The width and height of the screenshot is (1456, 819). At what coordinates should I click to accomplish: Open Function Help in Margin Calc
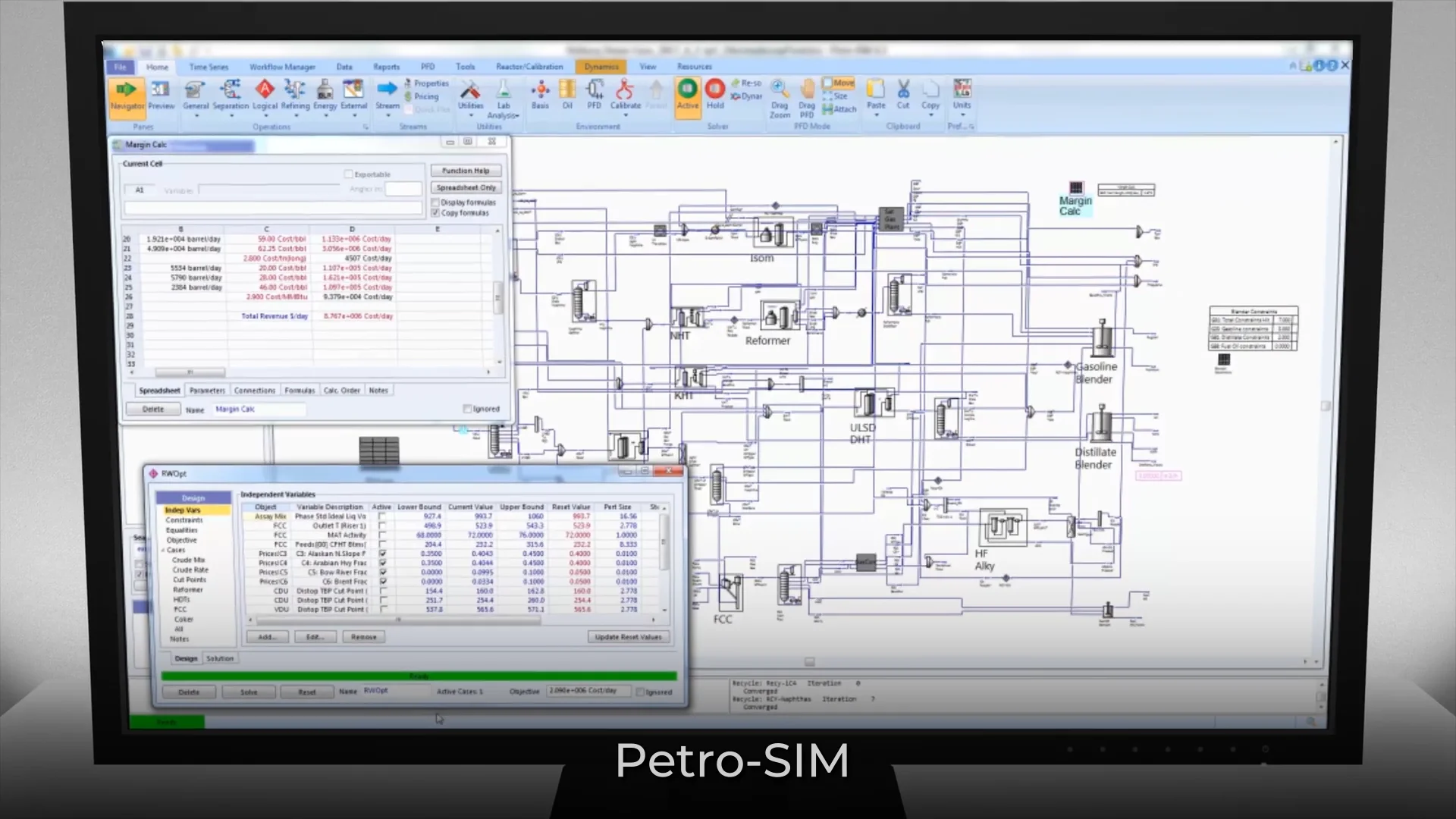[x=466, y=170]
